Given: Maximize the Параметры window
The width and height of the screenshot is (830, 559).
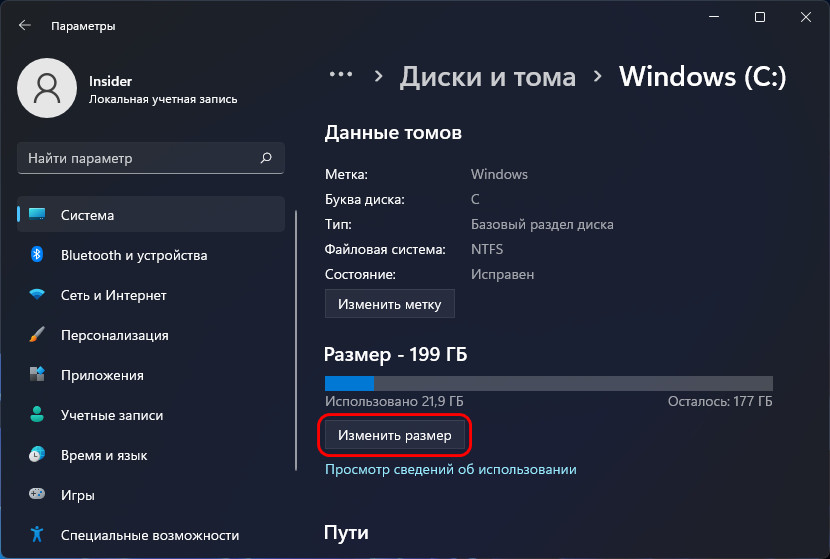Looking at the screenshot, I should pyautogui.click(x=760, y=17).
